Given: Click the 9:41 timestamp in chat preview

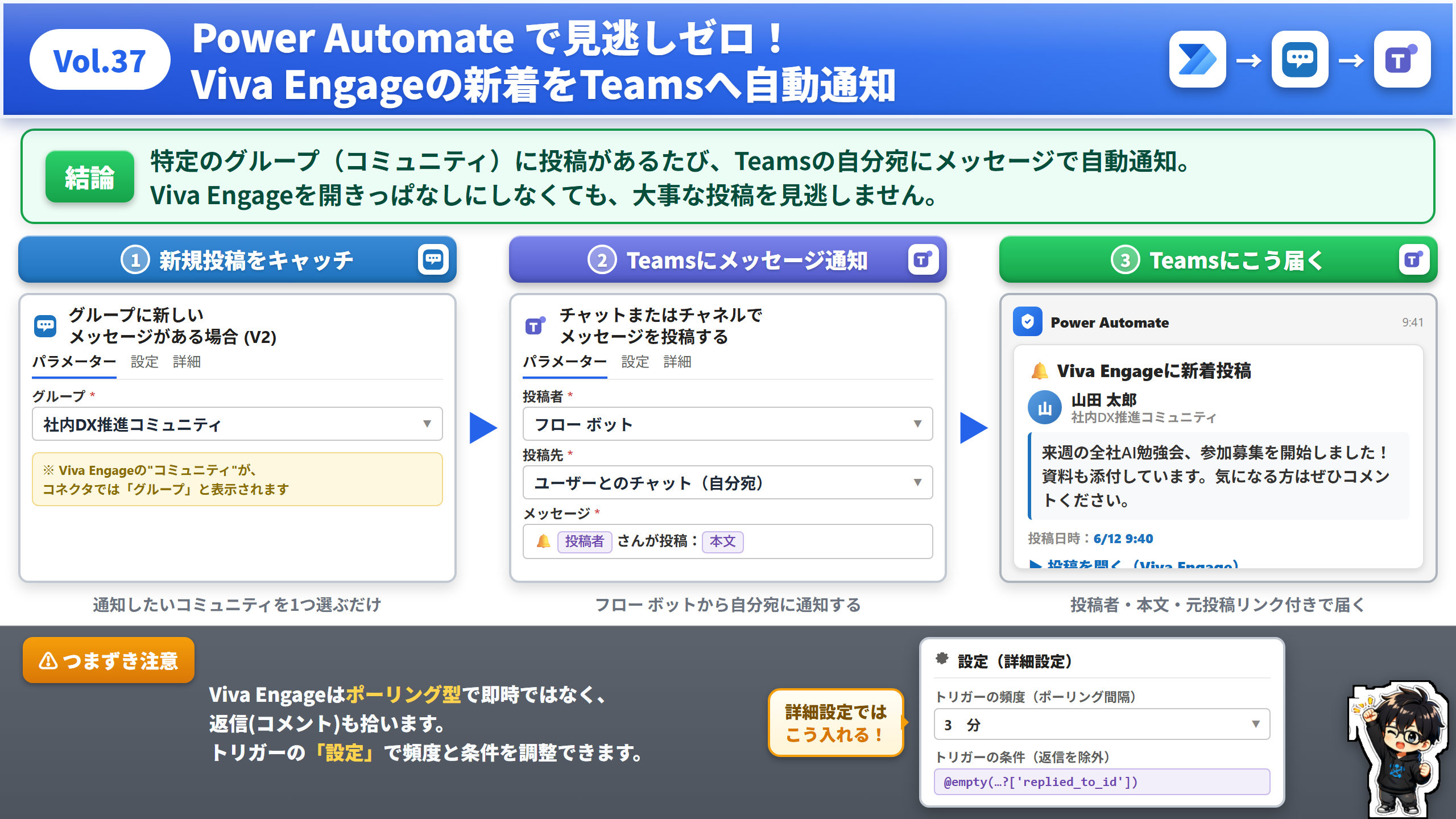Looking at the screenshot, I should click(1413, 322).
